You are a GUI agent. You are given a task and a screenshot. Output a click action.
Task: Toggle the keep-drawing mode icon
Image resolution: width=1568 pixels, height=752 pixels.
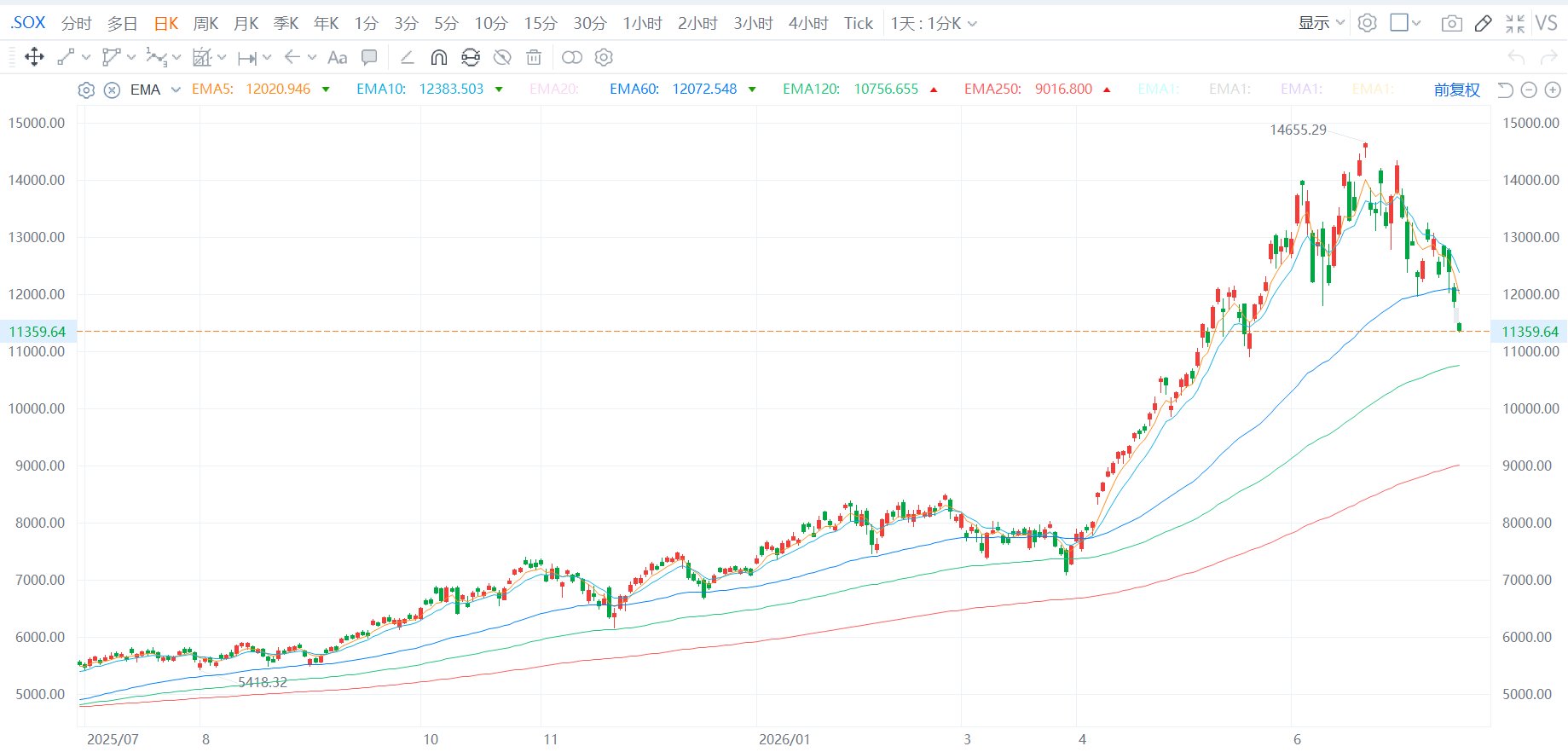471,57
